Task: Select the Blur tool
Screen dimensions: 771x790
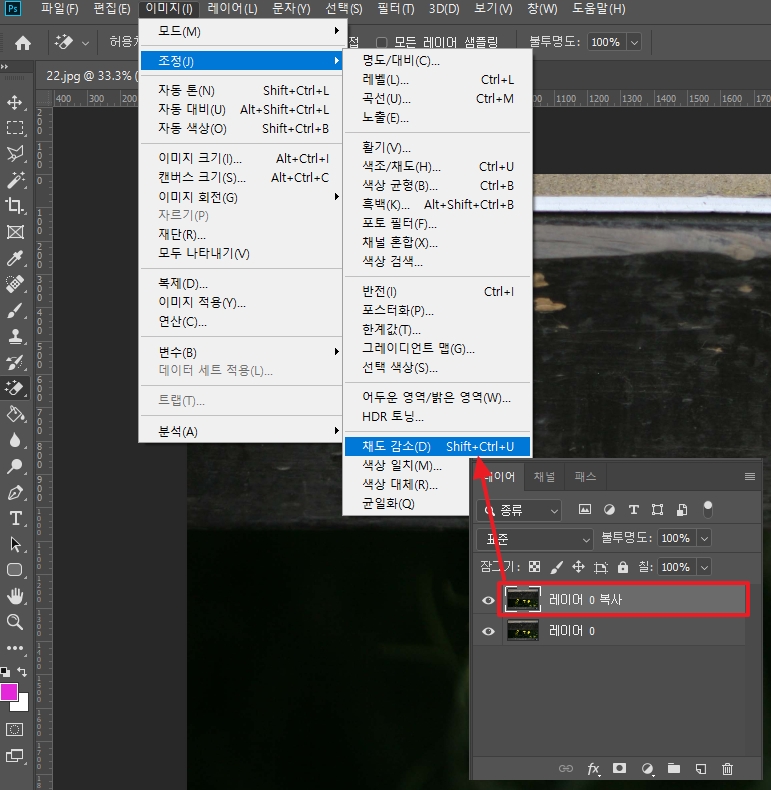Action: 15,440
